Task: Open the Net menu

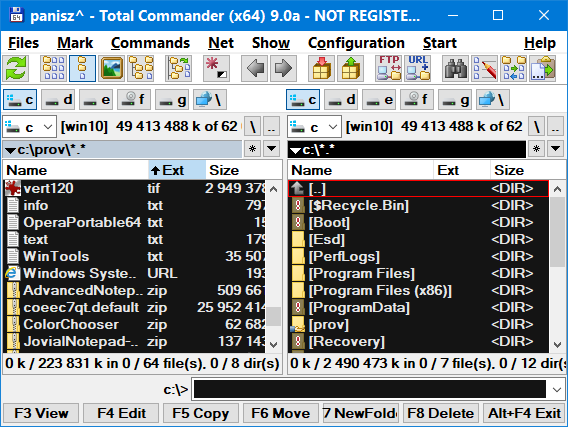Action: [221, 43]
